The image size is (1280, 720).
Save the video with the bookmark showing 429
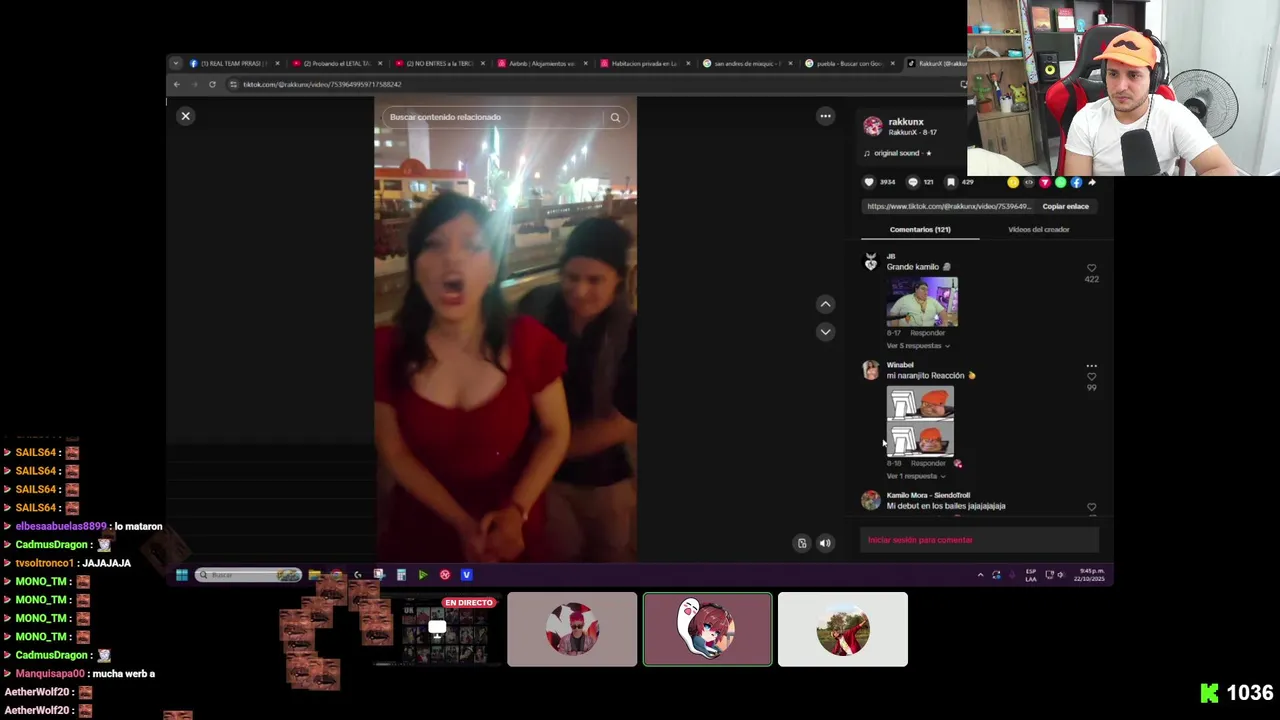coord(951,182)
